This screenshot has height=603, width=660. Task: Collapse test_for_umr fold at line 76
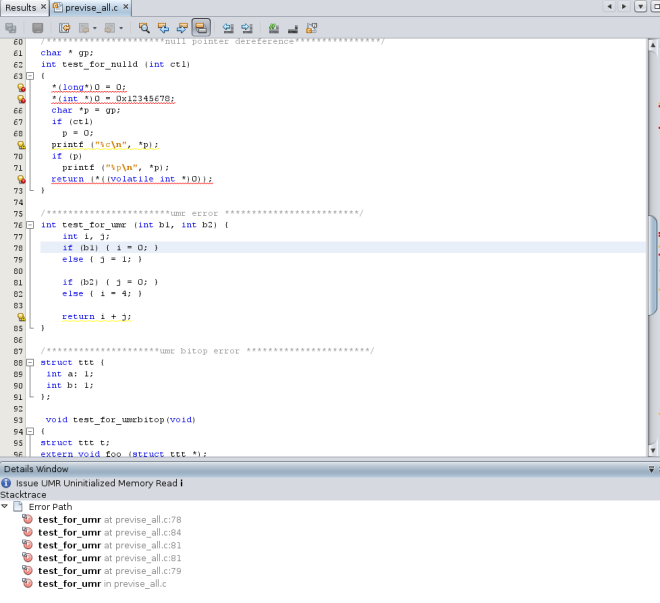click(x=30, y=225)
